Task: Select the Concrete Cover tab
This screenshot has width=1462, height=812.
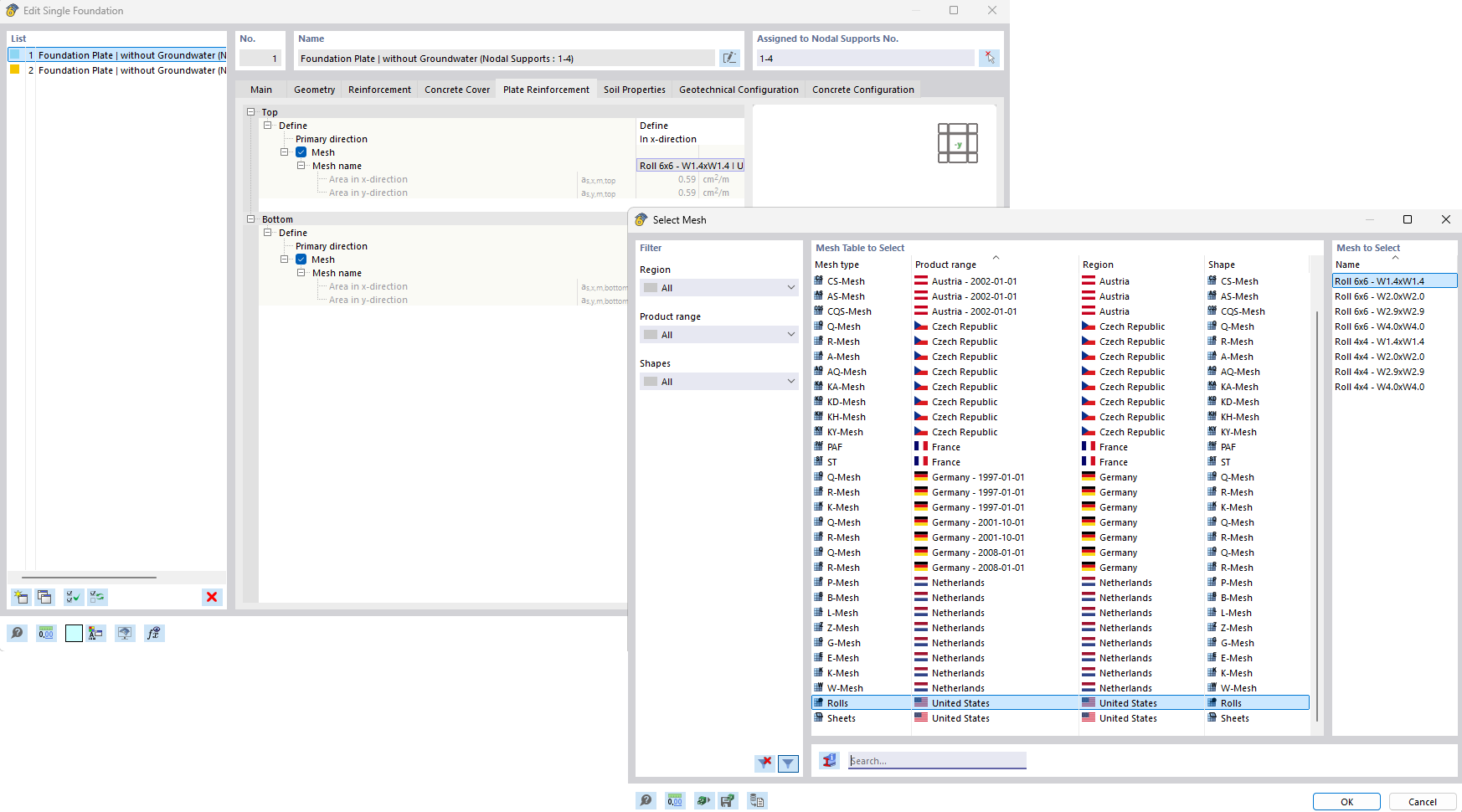Action: click(x=457, y=90)
